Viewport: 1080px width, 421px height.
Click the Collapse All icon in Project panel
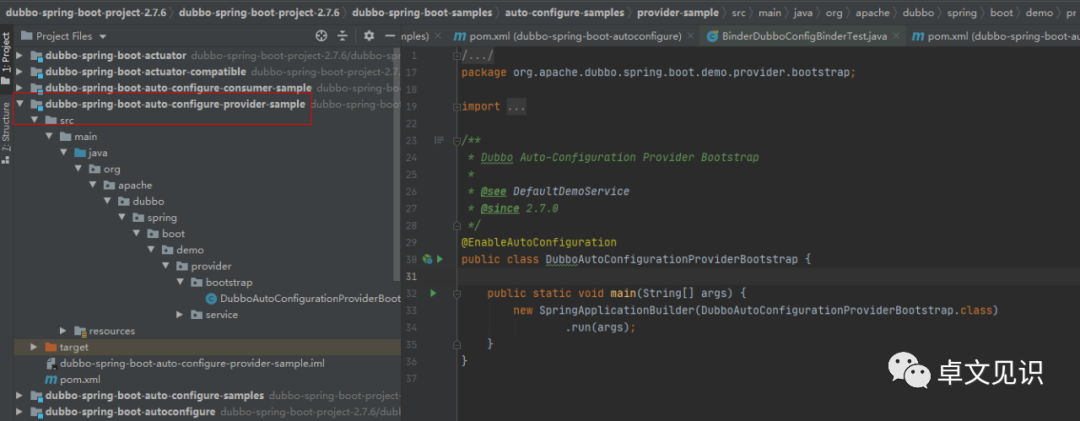(341, 36)
